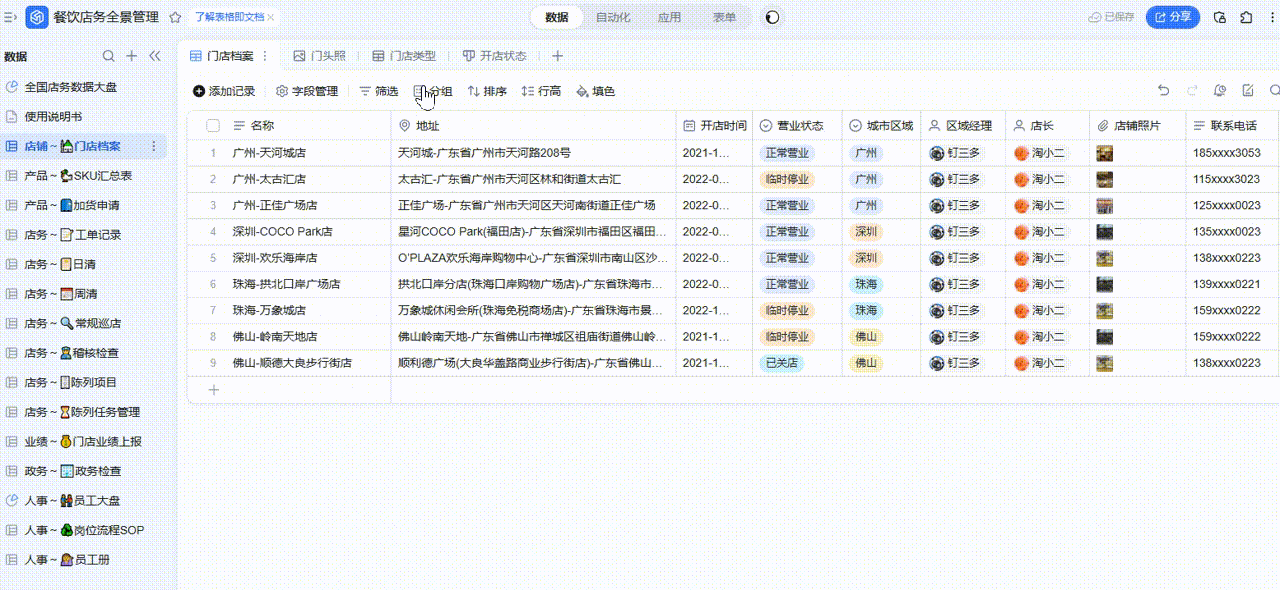The image size is (1280, 590).
Task: Open 行高 row height option
Action: pyautogui.click(x=541, y=91)
